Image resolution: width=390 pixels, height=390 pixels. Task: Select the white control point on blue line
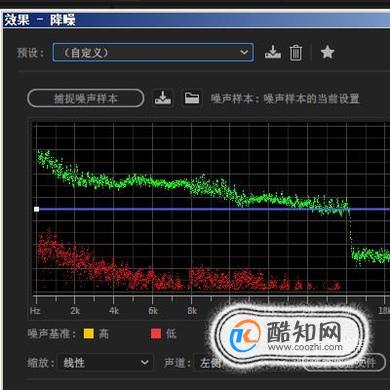37,209
